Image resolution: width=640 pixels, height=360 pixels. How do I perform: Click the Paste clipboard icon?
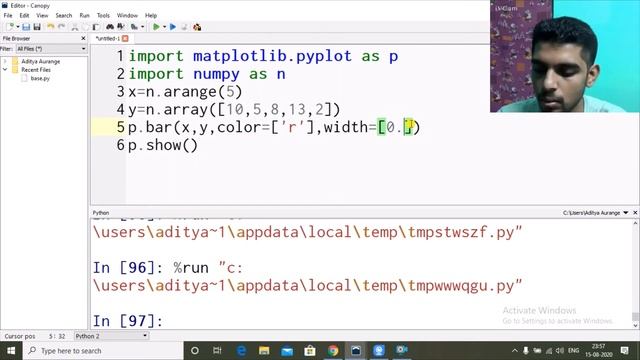[96, 27]
